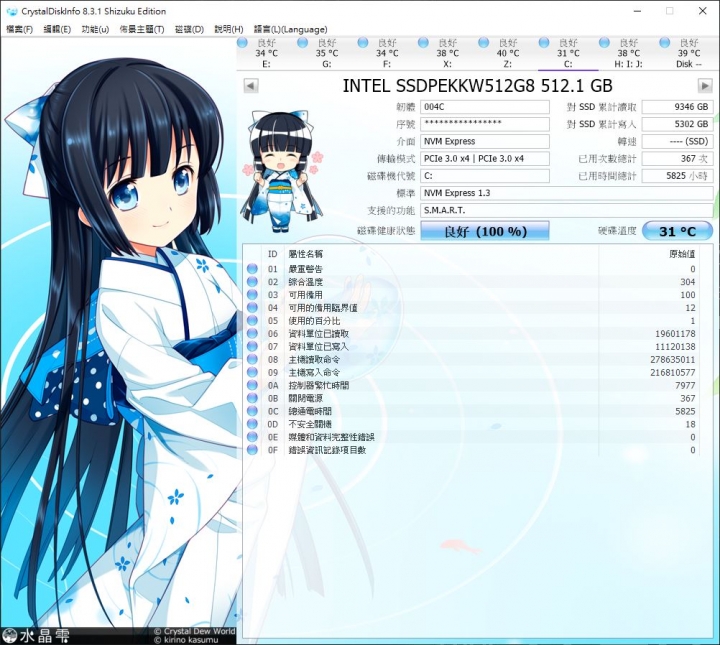Click the status orb of attribute 0F
This screenshot has height=645, width=720.
[x=252, y=450]
